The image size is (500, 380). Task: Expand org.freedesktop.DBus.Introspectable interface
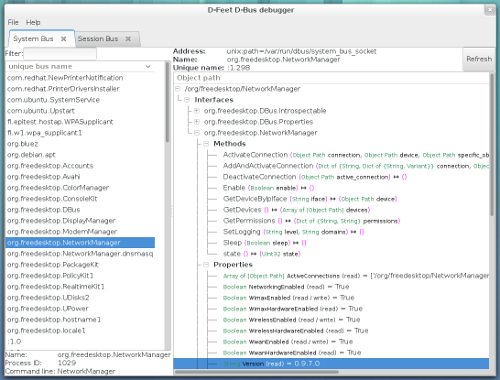(x=197, y=111)
